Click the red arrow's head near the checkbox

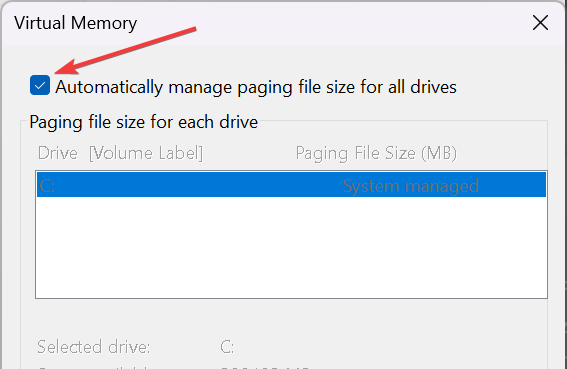pyautogui.click(x=65, y=68)
